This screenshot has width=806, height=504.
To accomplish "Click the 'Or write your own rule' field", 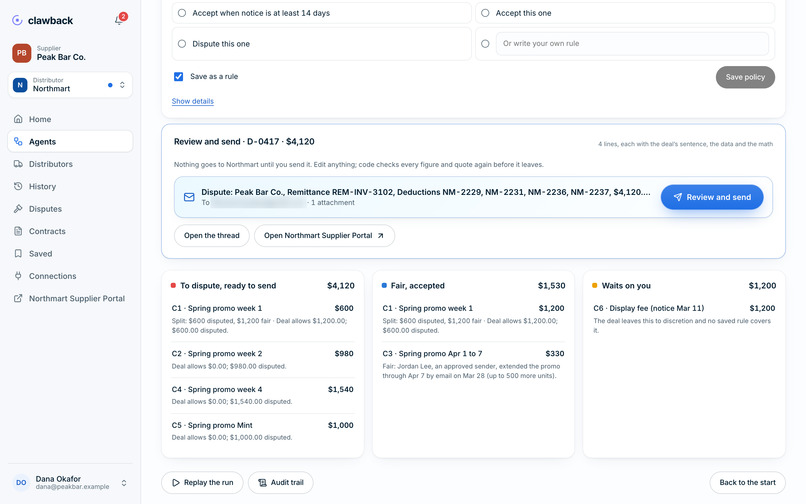I will coord(632,44).
